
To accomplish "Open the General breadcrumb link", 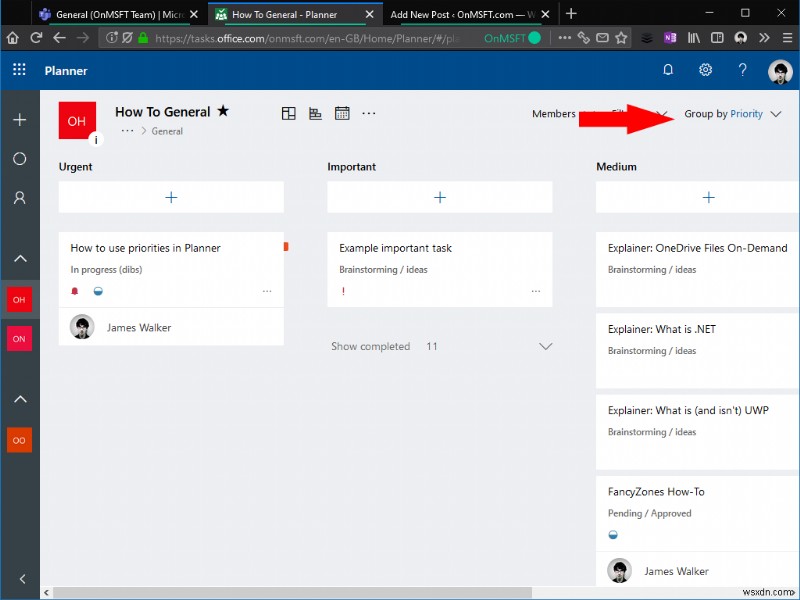I will [x=167, y=131].
